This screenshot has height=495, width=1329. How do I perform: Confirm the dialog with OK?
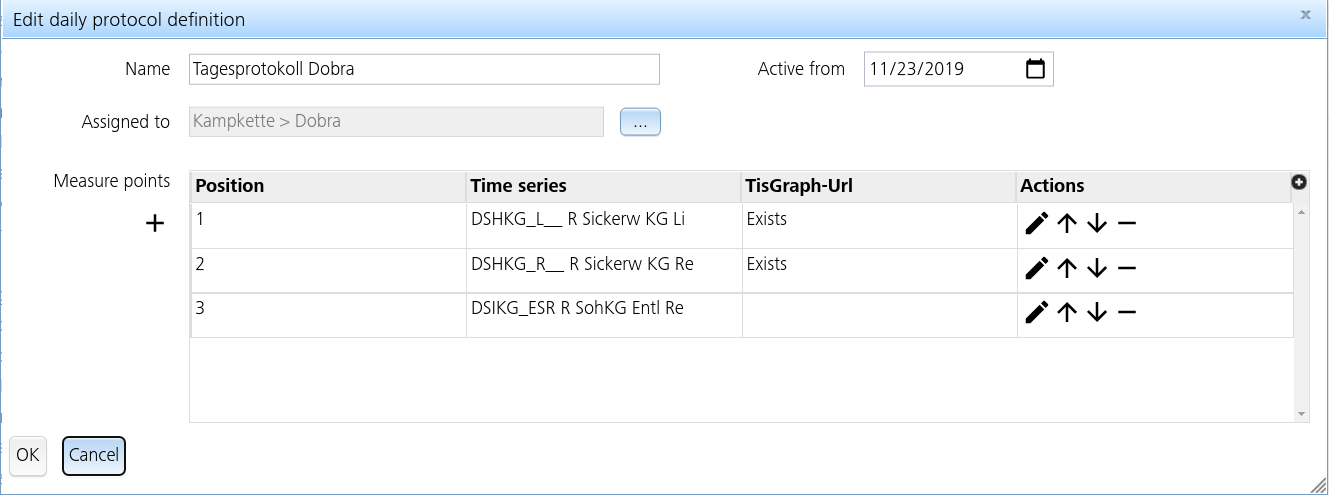pos(28,455)
